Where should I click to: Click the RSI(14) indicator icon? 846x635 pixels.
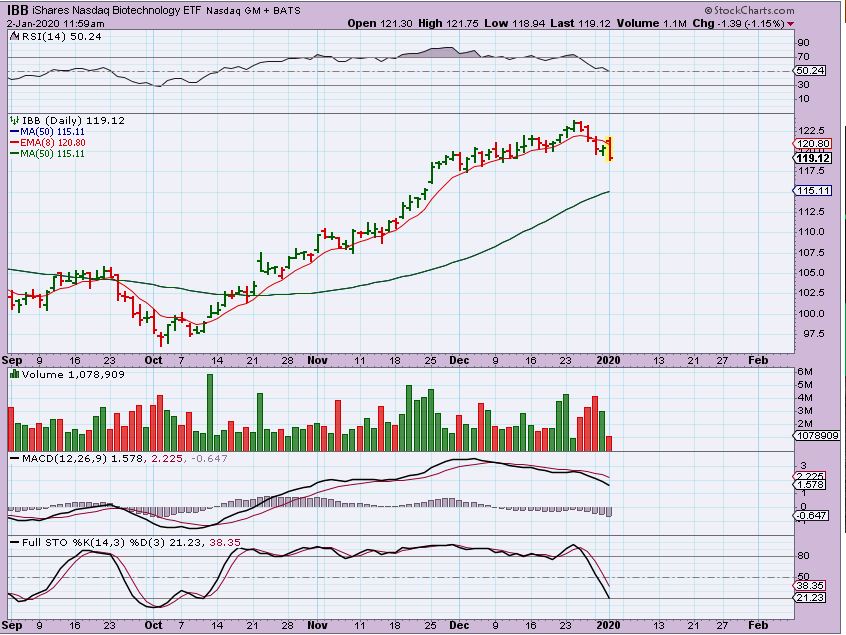[15, 36]
